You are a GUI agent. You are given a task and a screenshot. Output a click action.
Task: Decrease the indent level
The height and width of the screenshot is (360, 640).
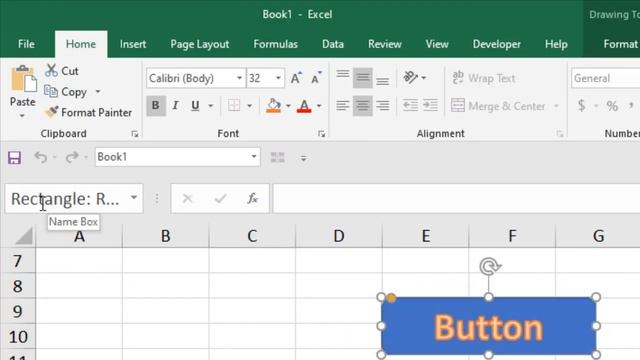click(410, 106)
